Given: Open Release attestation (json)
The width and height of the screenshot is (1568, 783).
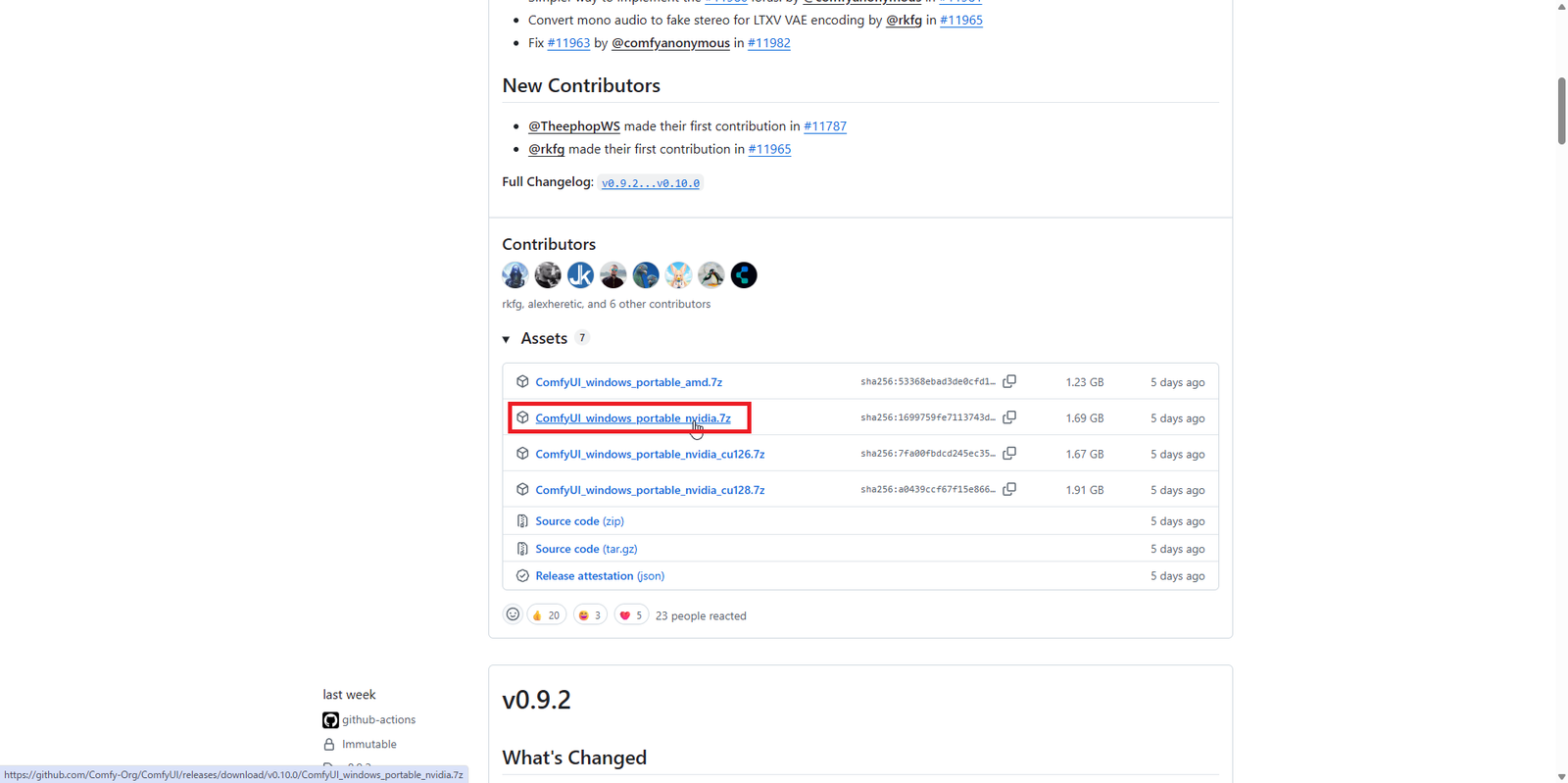Looking at the screenshot, I should click(x=600, y=576).
